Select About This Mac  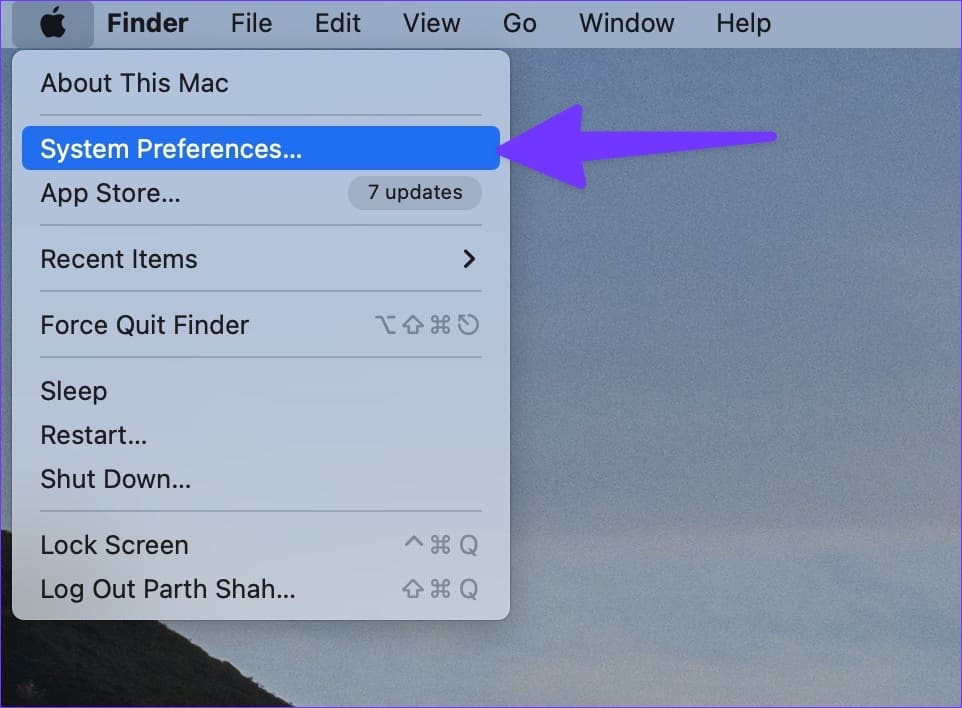pos(261,83)
